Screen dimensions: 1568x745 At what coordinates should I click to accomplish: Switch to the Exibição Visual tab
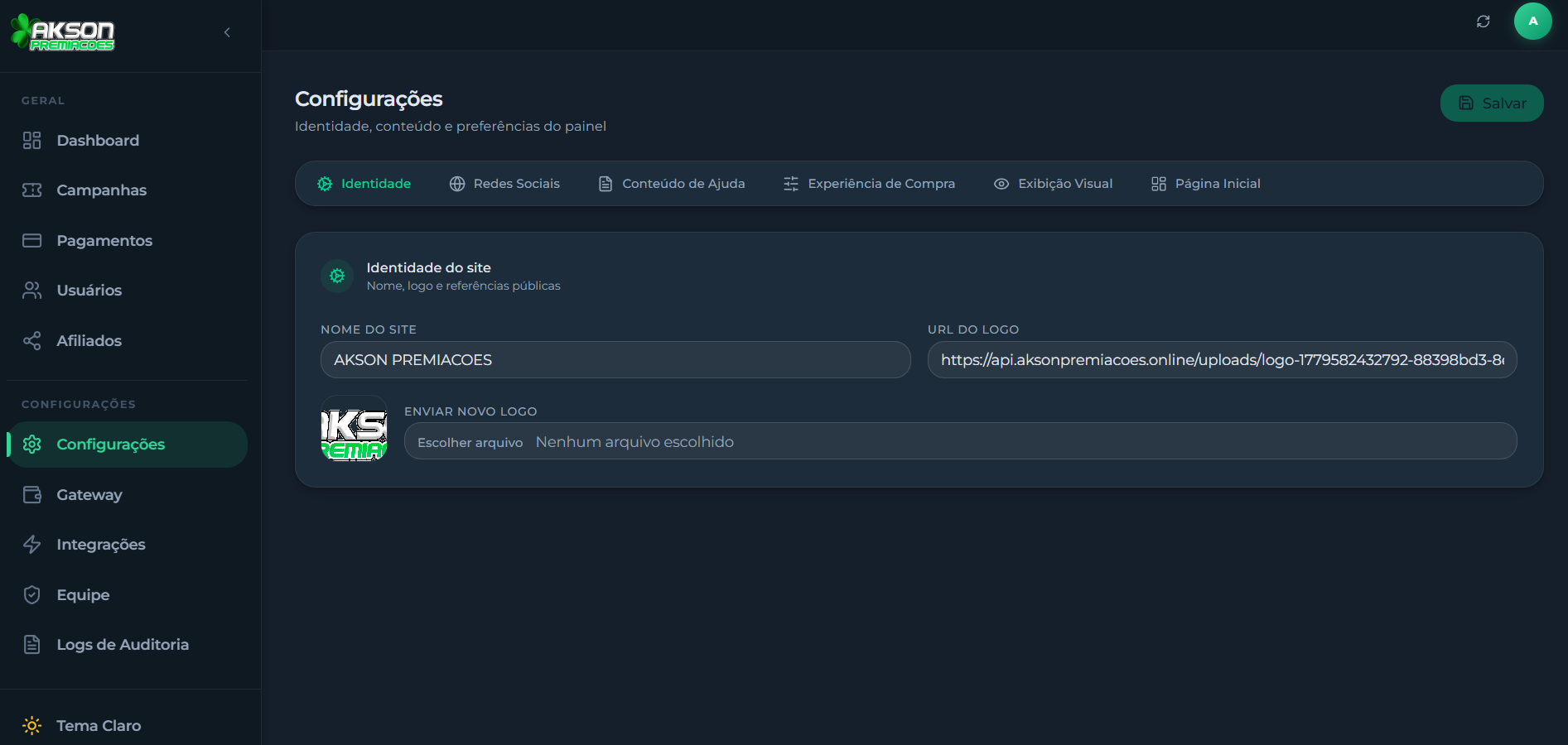point(1053,184)
